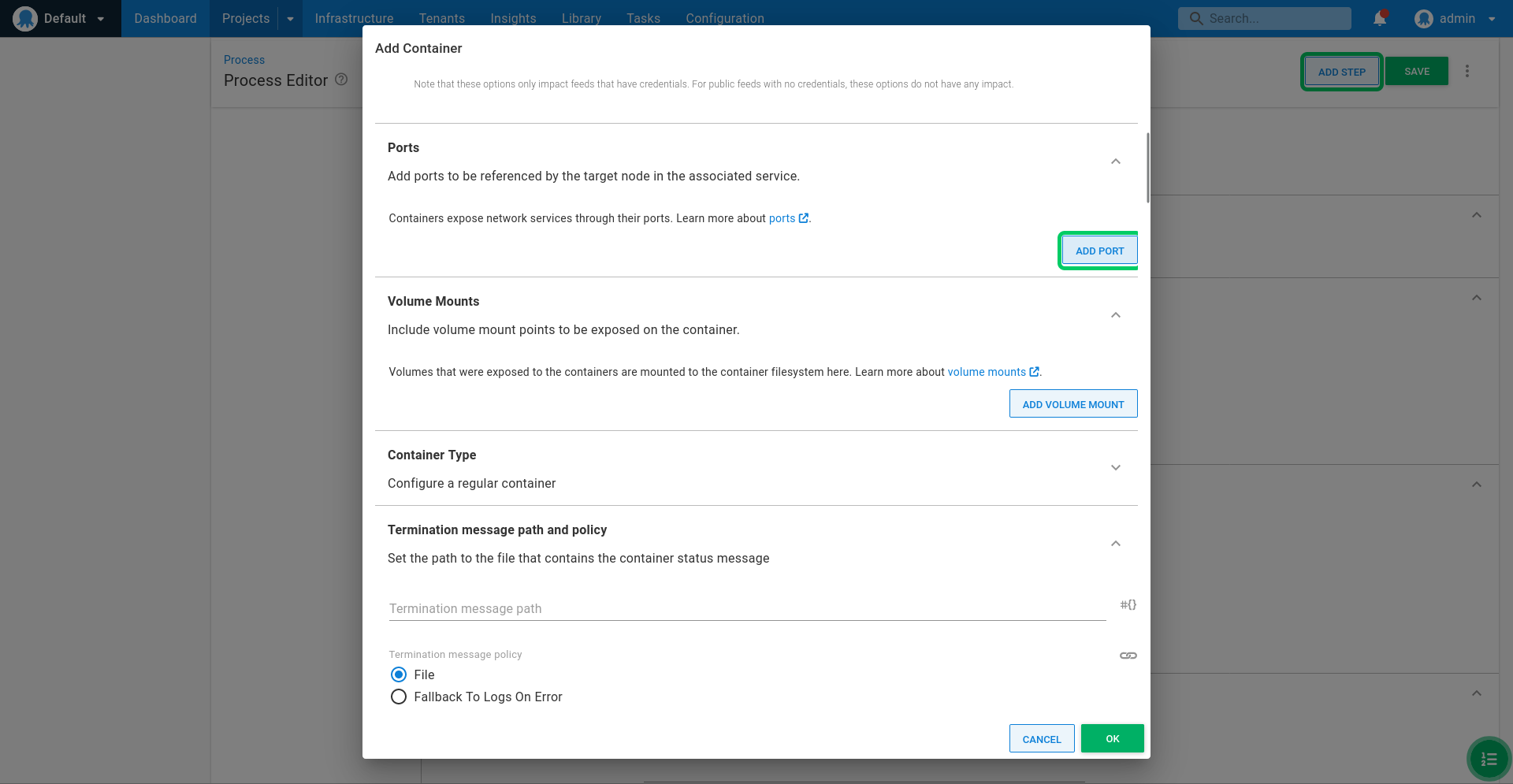Click the dialog's vertical scrollbar thumb

point(1147,167)
